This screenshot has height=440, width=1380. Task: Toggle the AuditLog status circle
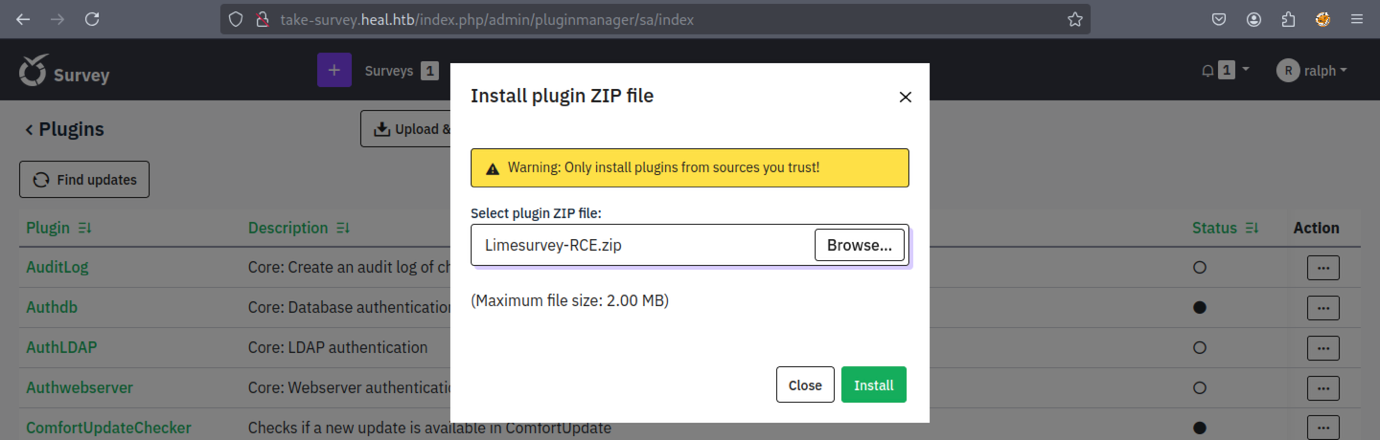[1200, 268]
